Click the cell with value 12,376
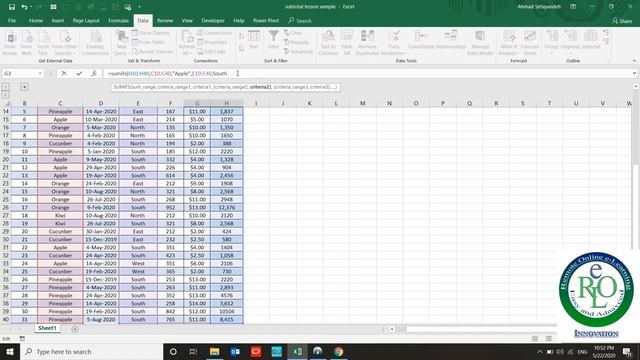Image resolution: width=640 pixels, height=360 pixels. click(x=227, y=207)
